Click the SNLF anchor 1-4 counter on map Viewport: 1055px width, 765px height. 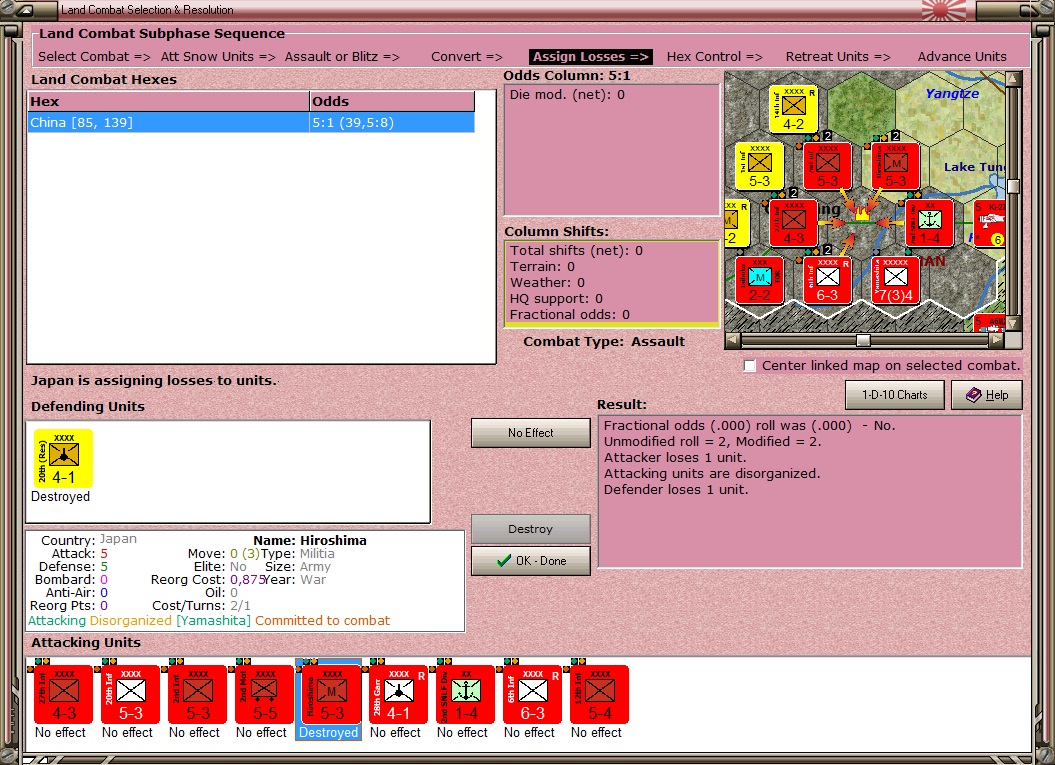coord(929,223)
